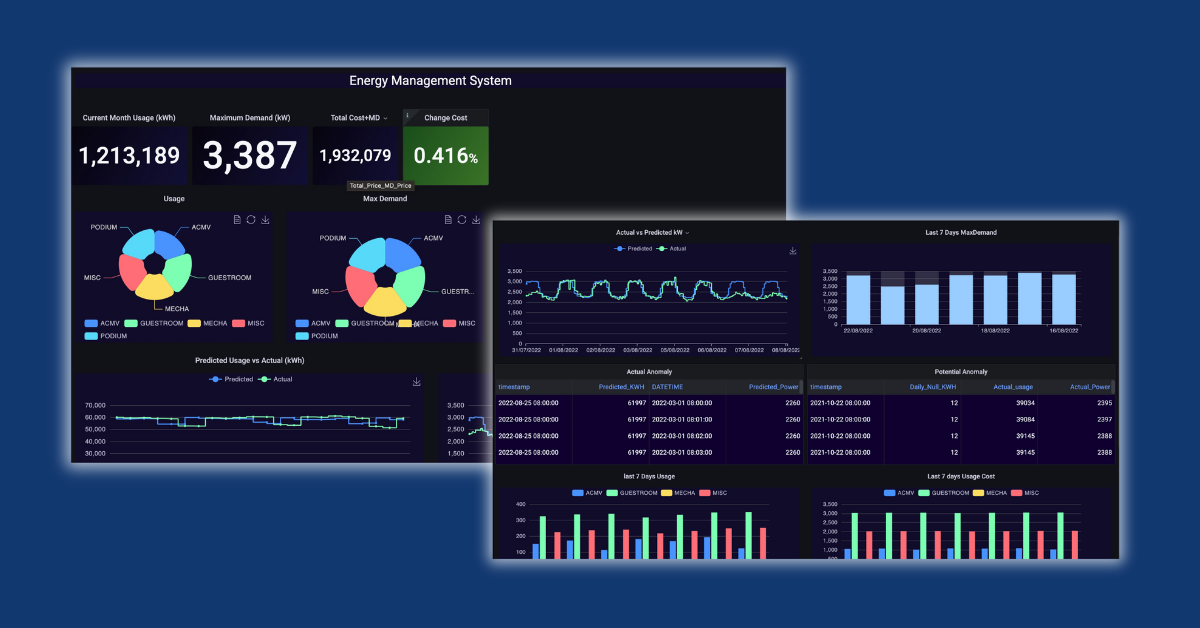Screen dimensions: 1200x628
Task: Click refresh icon on Usage pie chart
Action: [x=251, y=219]
